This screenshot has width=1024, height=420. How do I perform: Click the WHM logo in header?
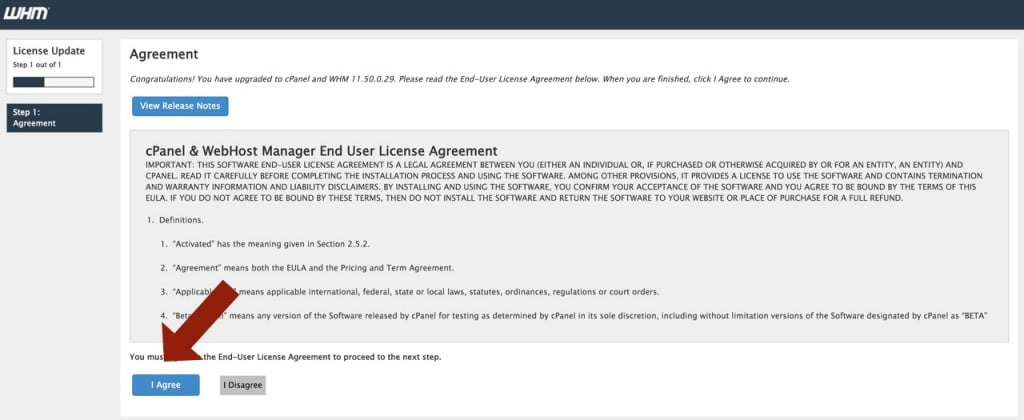(26, 13)
